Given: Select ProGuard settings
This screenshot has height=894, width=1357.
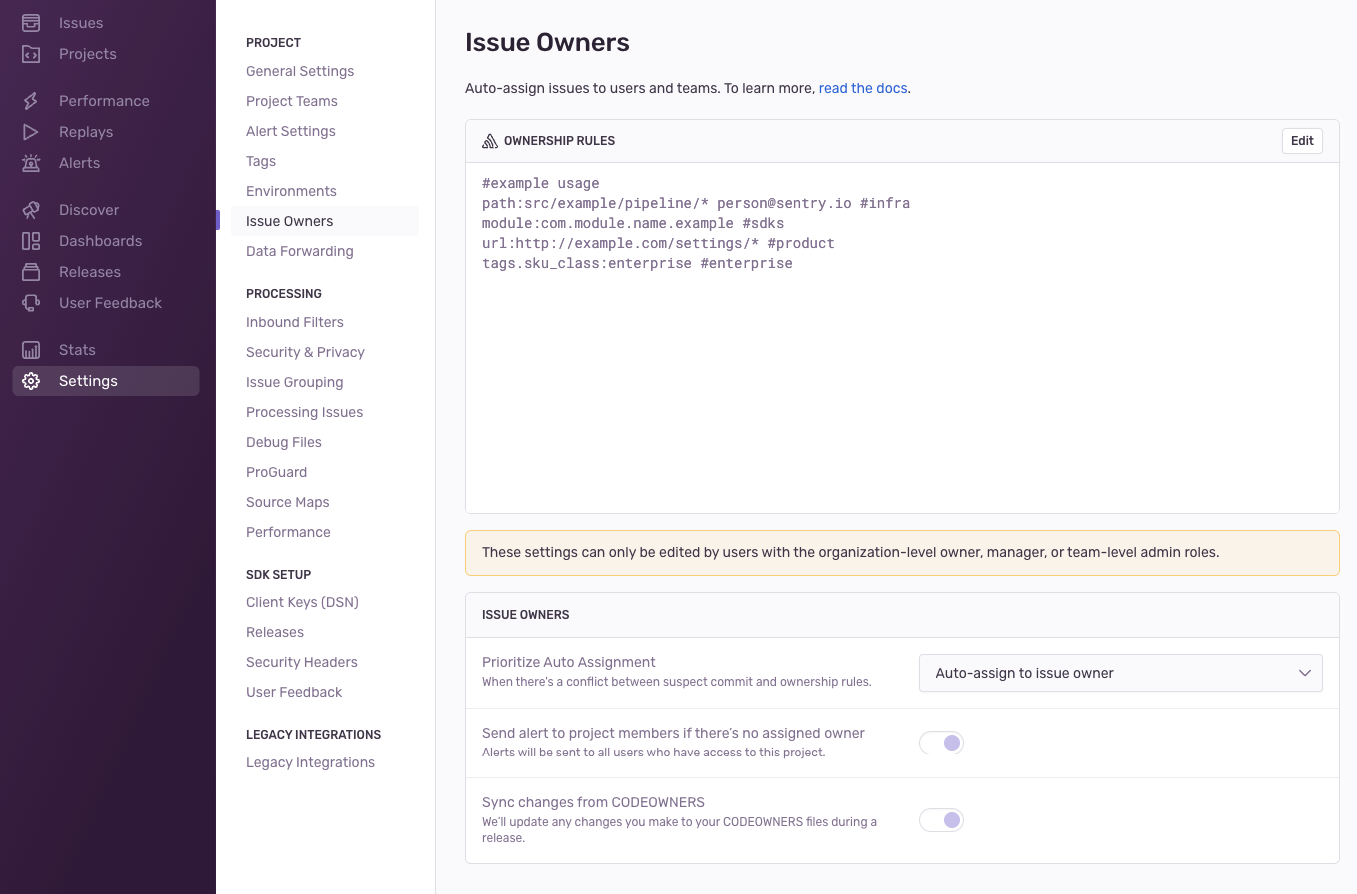Looking at the screenshot, I should tap(277, 472).
